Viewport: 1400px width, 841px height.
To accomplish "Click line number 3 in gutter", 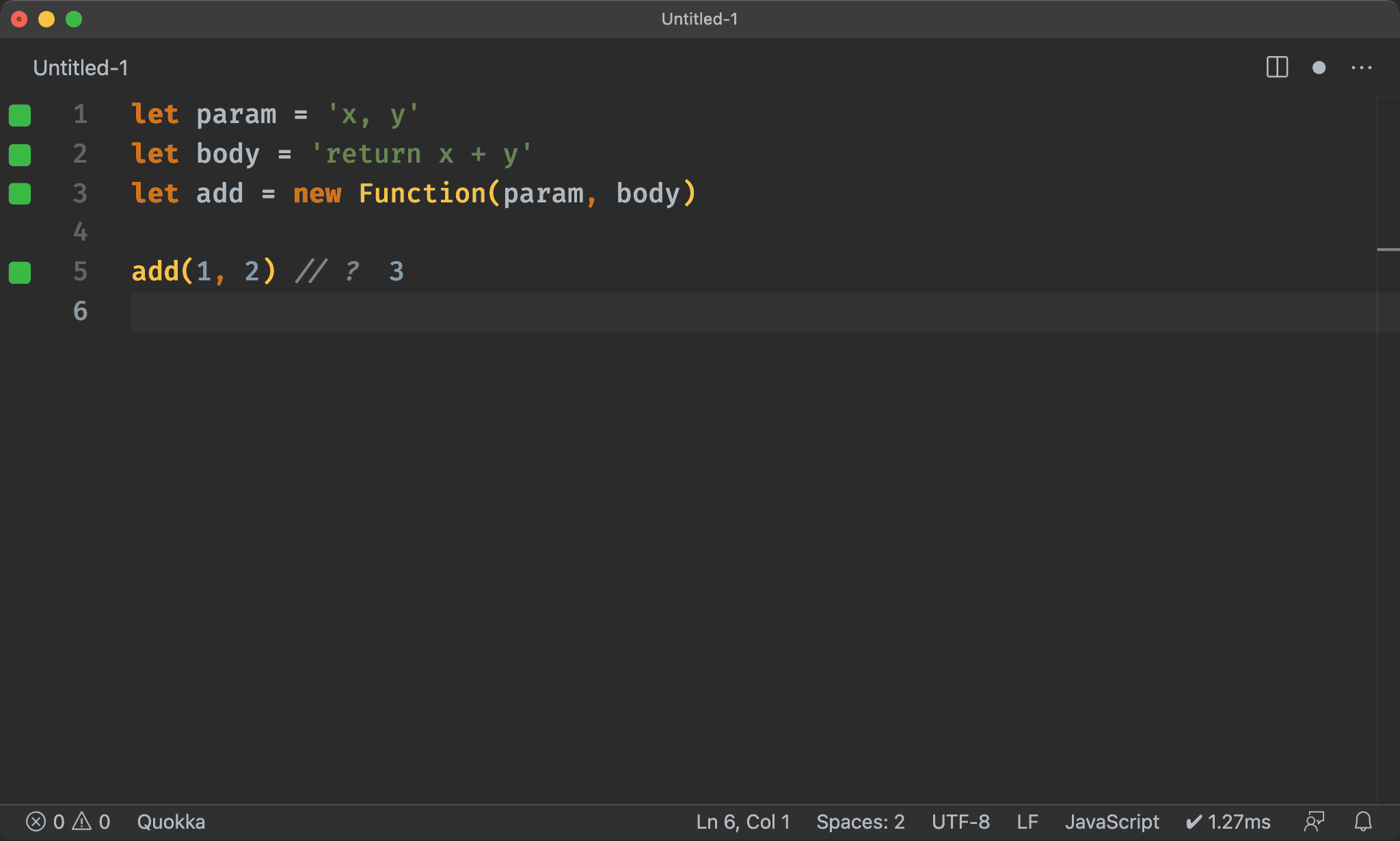I will 80,193.
